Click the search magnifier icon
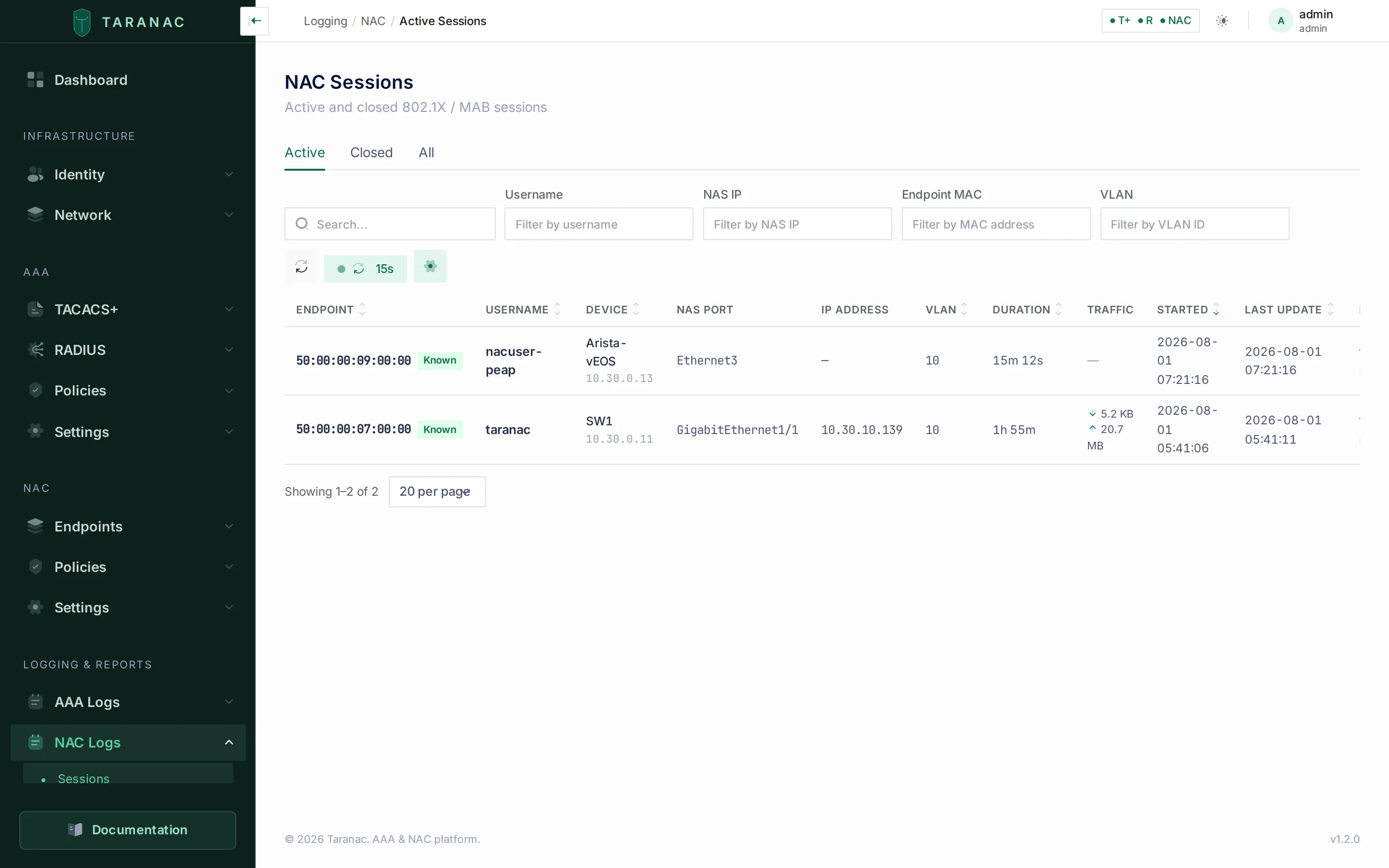Viewport: 1389px width, 868px height. 302,223
